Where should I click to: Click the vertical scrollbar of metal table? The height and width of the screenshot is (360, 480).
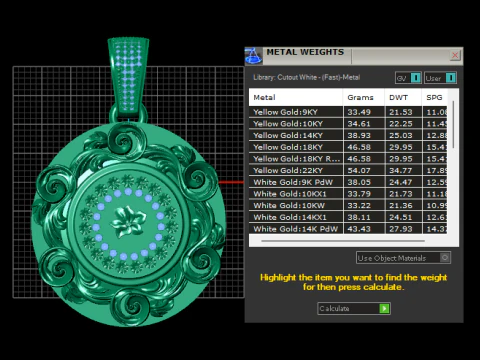coord(453,125)
